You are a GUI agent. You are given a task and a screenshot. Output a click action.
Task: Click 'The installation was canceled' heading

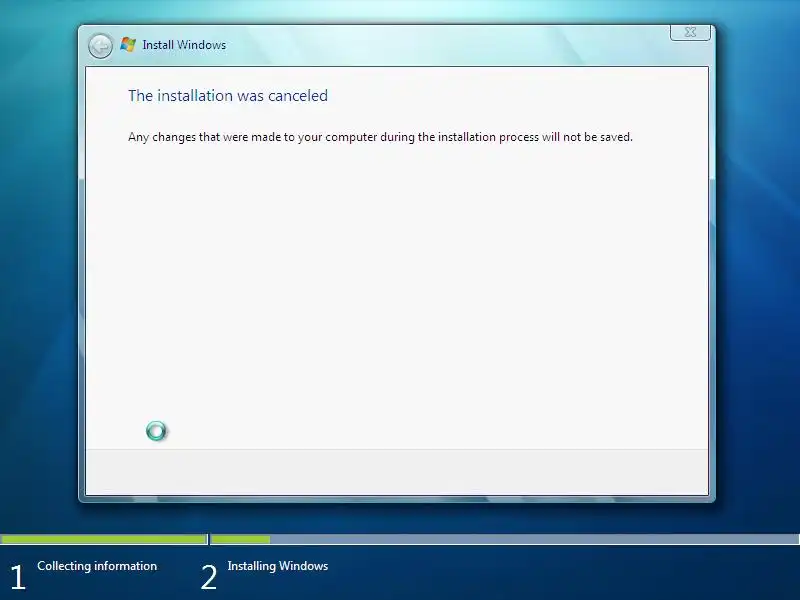[x=228, y=95]
